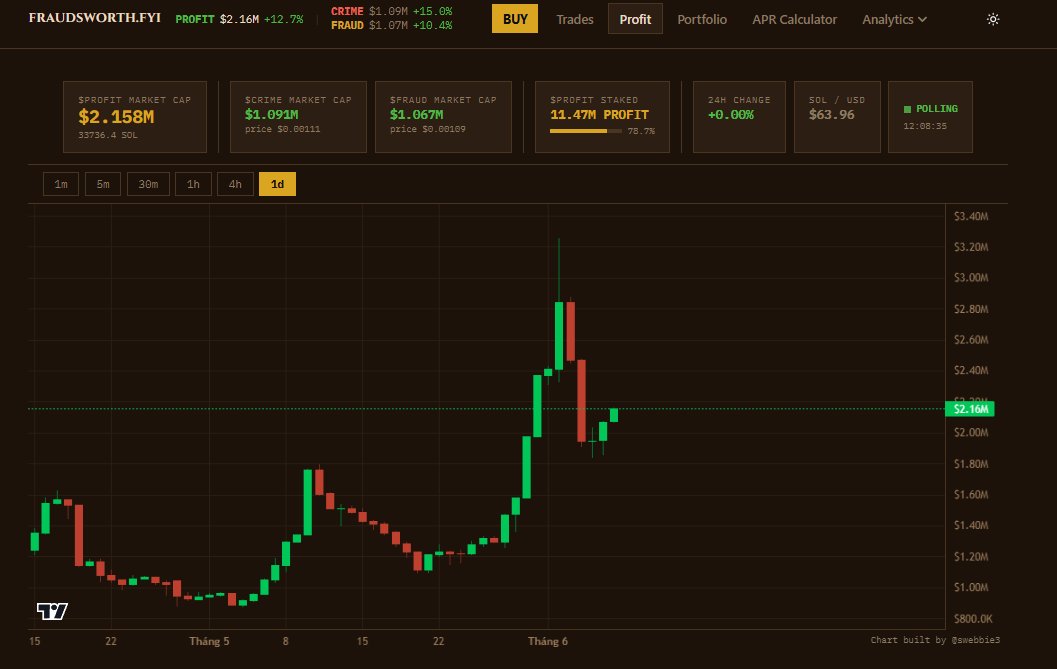Select the 1h chart timeframe
Image resolution: width=1057 pixels, height=669 pixels.
[193, 184]
